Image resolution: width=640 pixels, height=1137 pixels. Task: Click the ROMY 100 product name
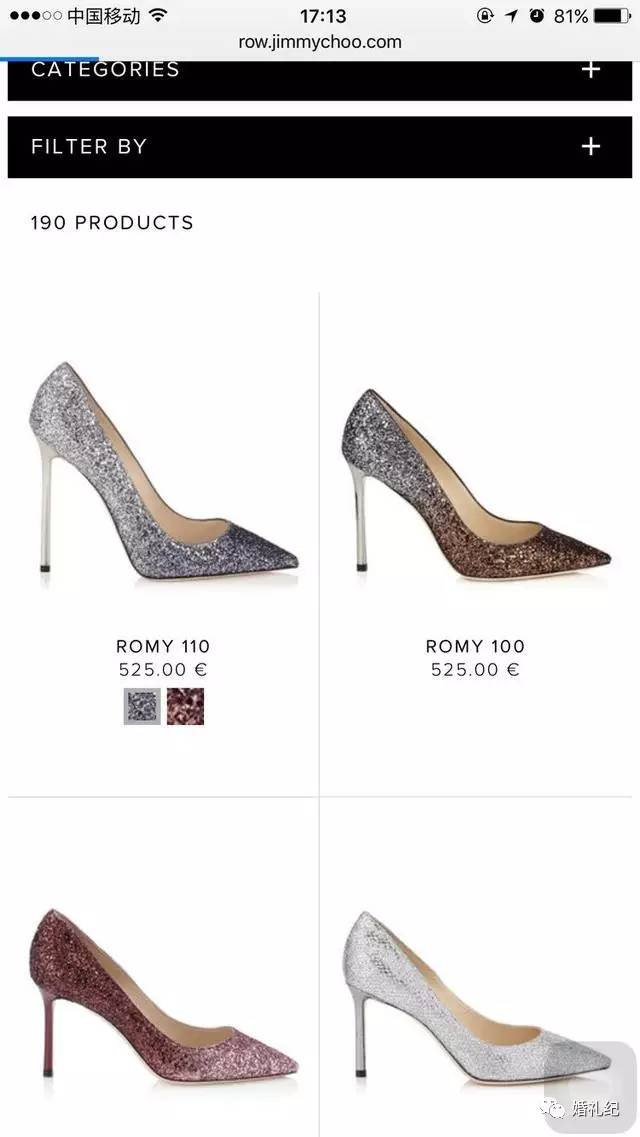coord(475,646)
